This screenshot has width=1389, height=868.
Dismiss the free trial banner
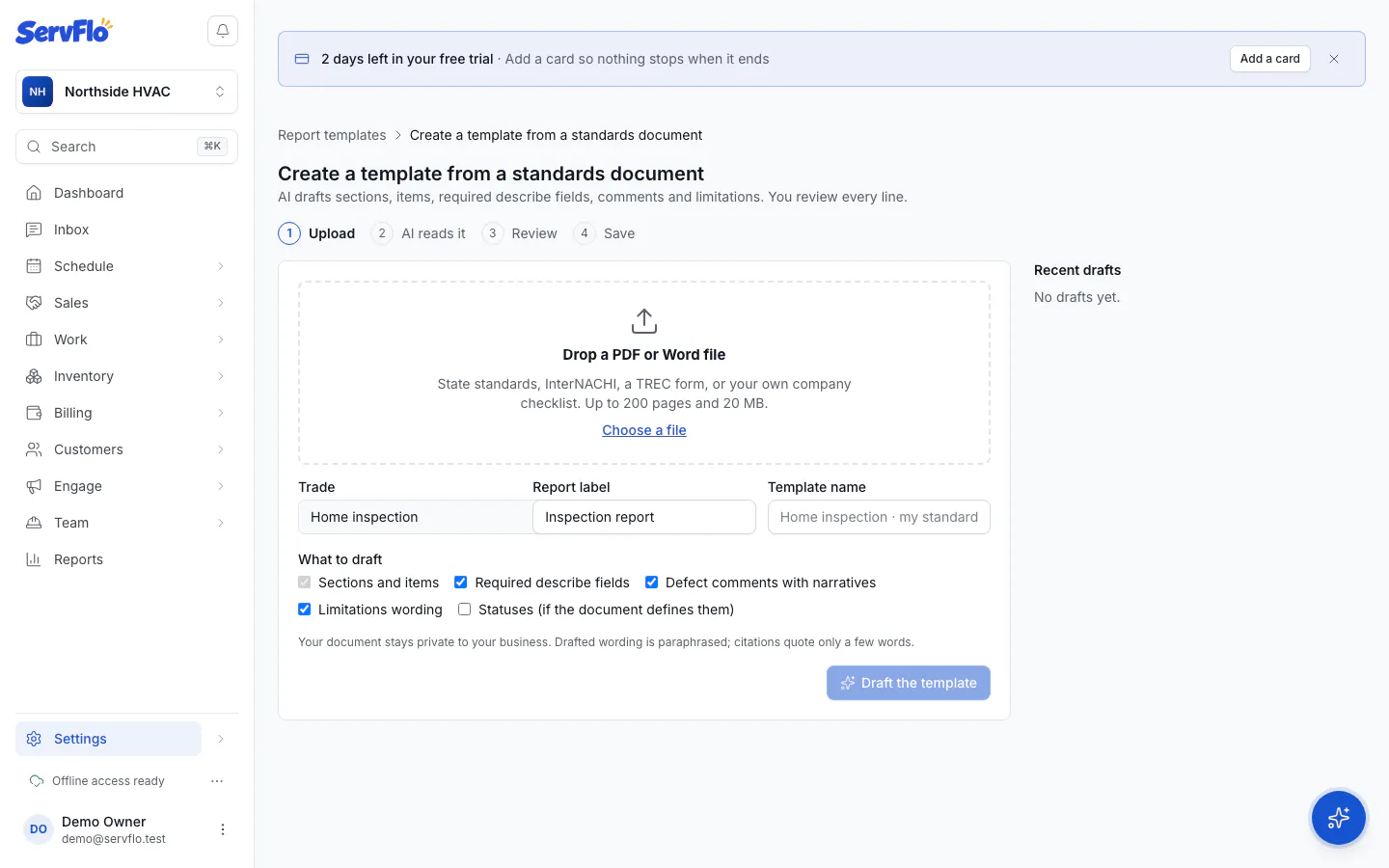coord(1334,59)
